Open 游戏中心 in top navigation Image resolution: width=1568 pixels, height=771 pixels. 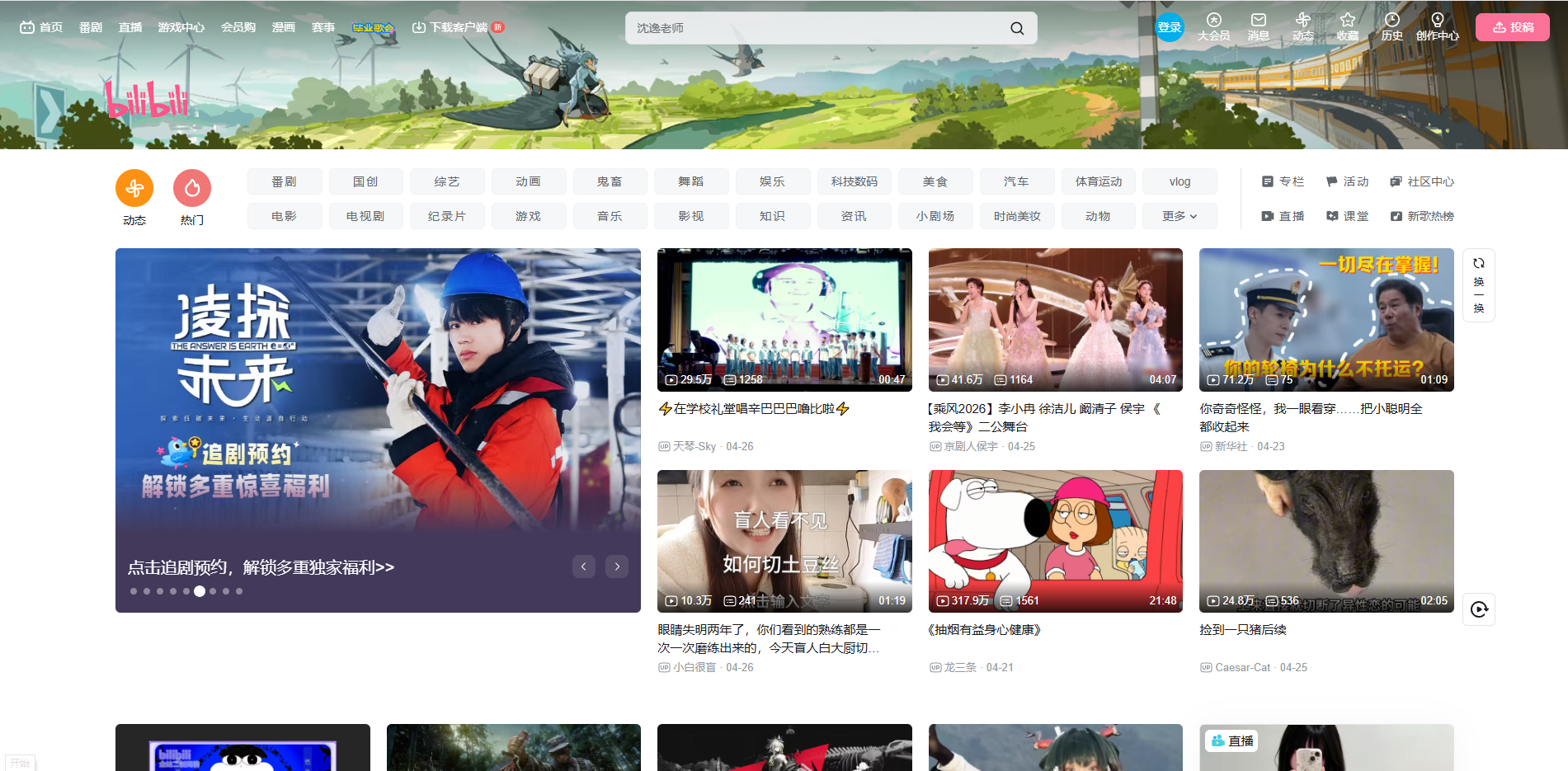tap(181, 27)
